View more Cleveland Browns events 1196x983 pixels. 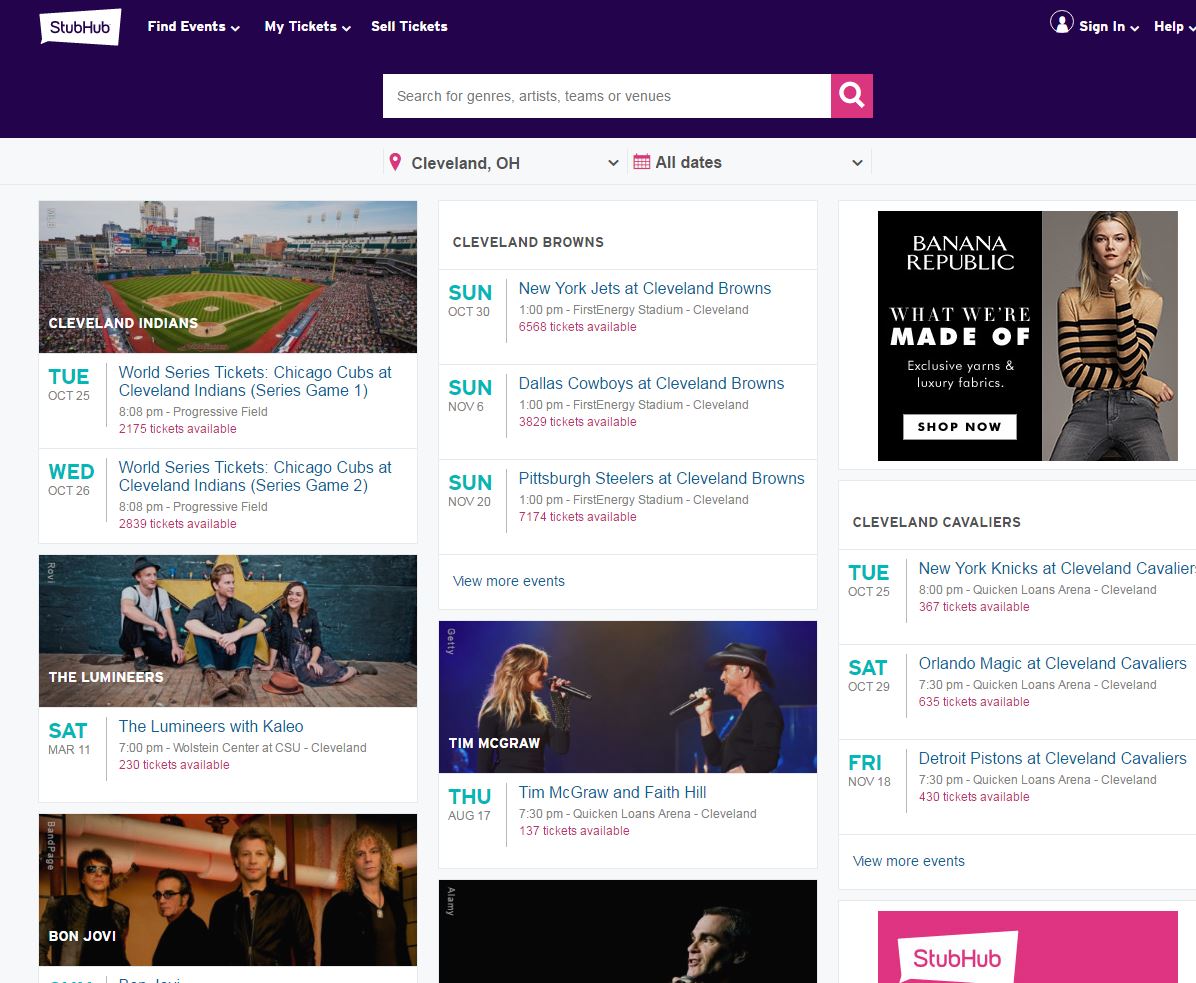click(x=508, y=581)
